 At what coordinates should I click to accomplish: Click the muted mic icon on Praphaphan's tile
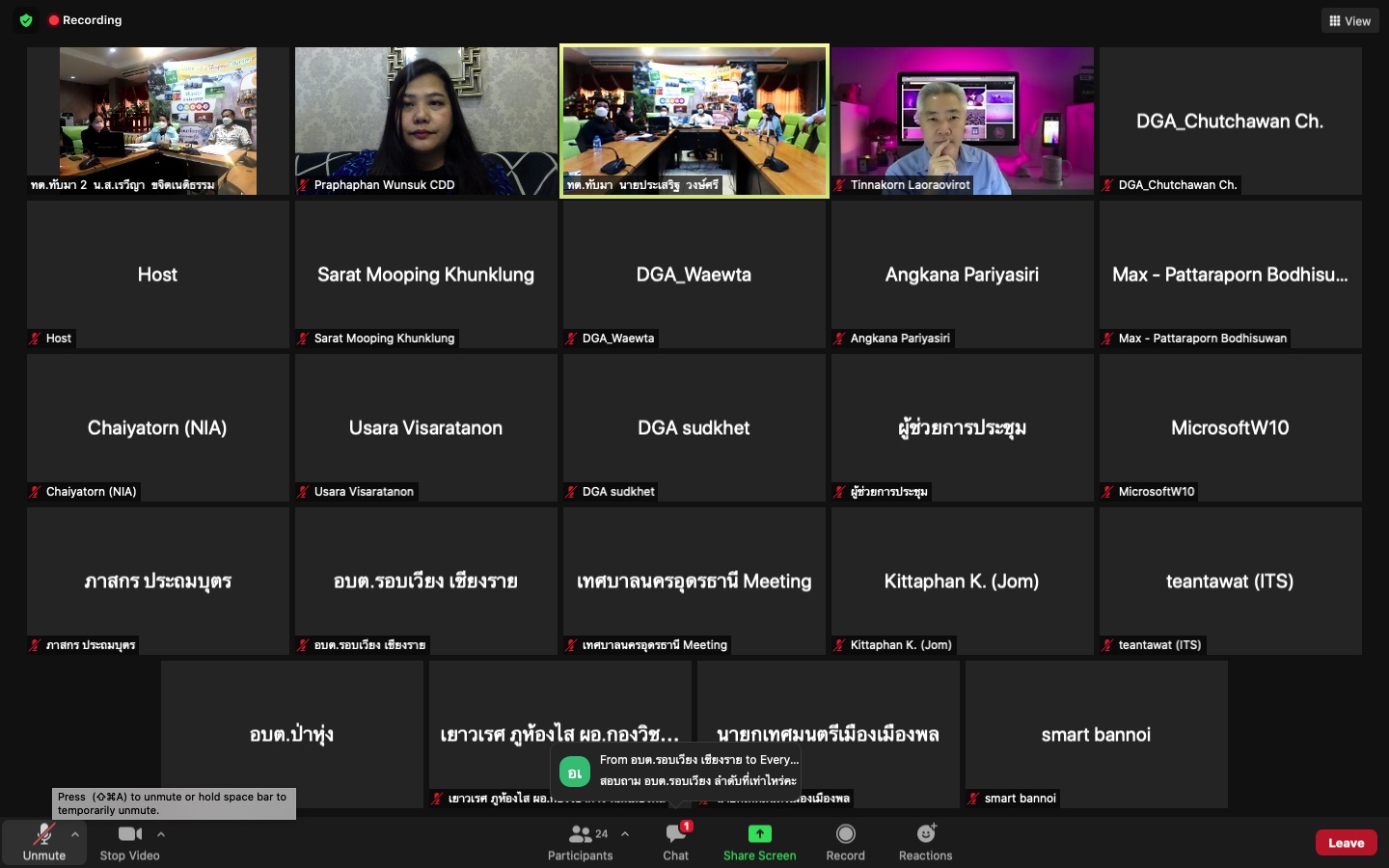tap(302, 185)
